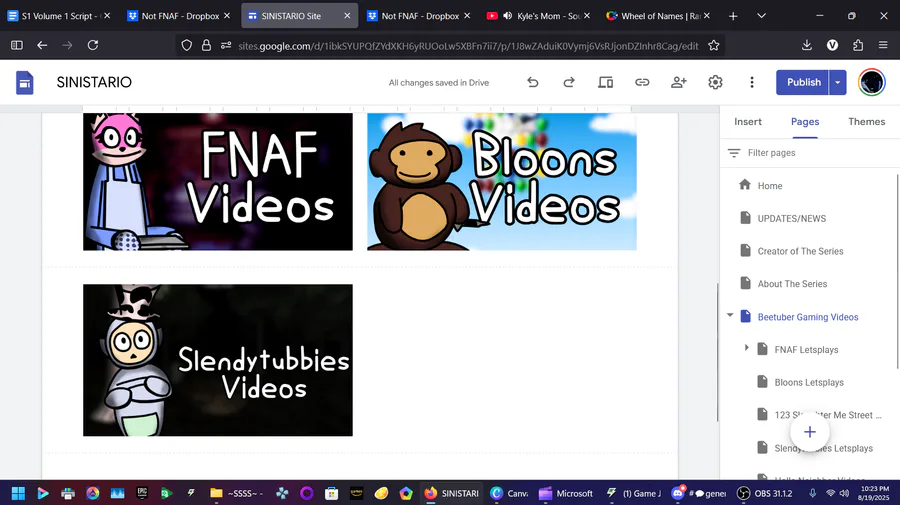Open the browser extensions menu
The width and height of the screenshot is (900, 505).
point(858,45)
